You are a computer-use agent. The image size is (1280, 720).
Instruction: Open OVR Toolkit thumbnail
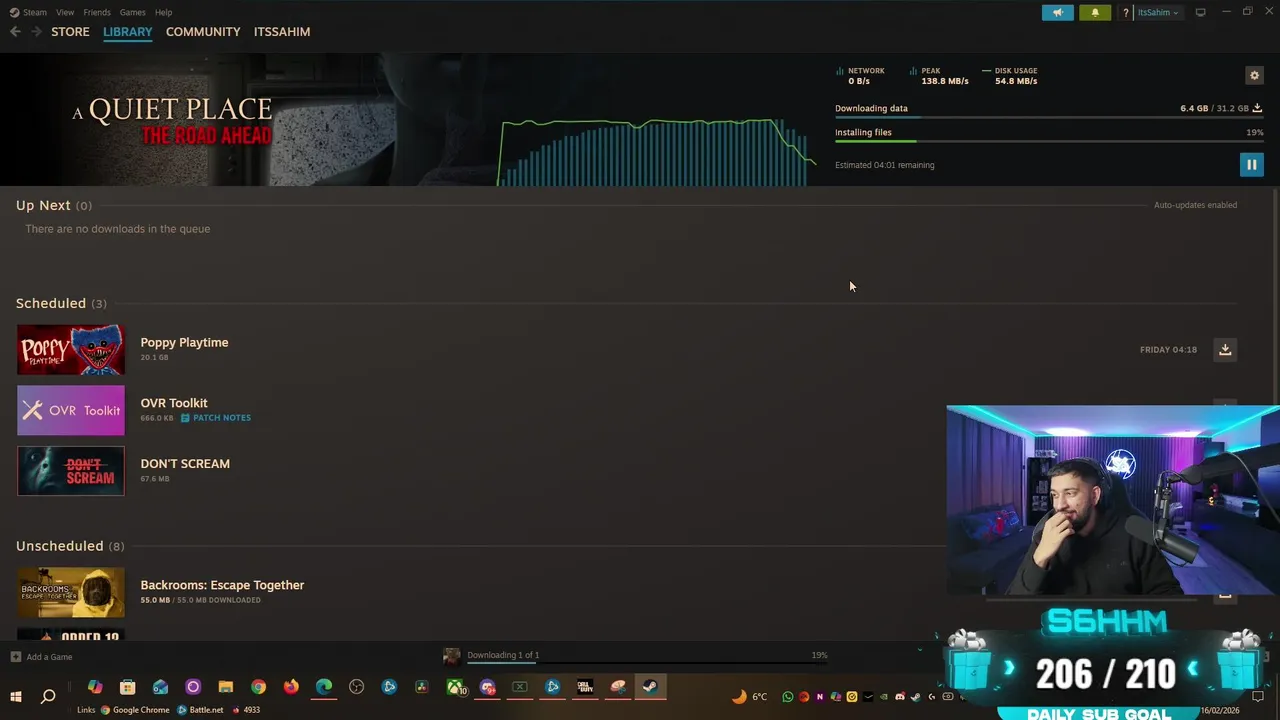[71, 410]
